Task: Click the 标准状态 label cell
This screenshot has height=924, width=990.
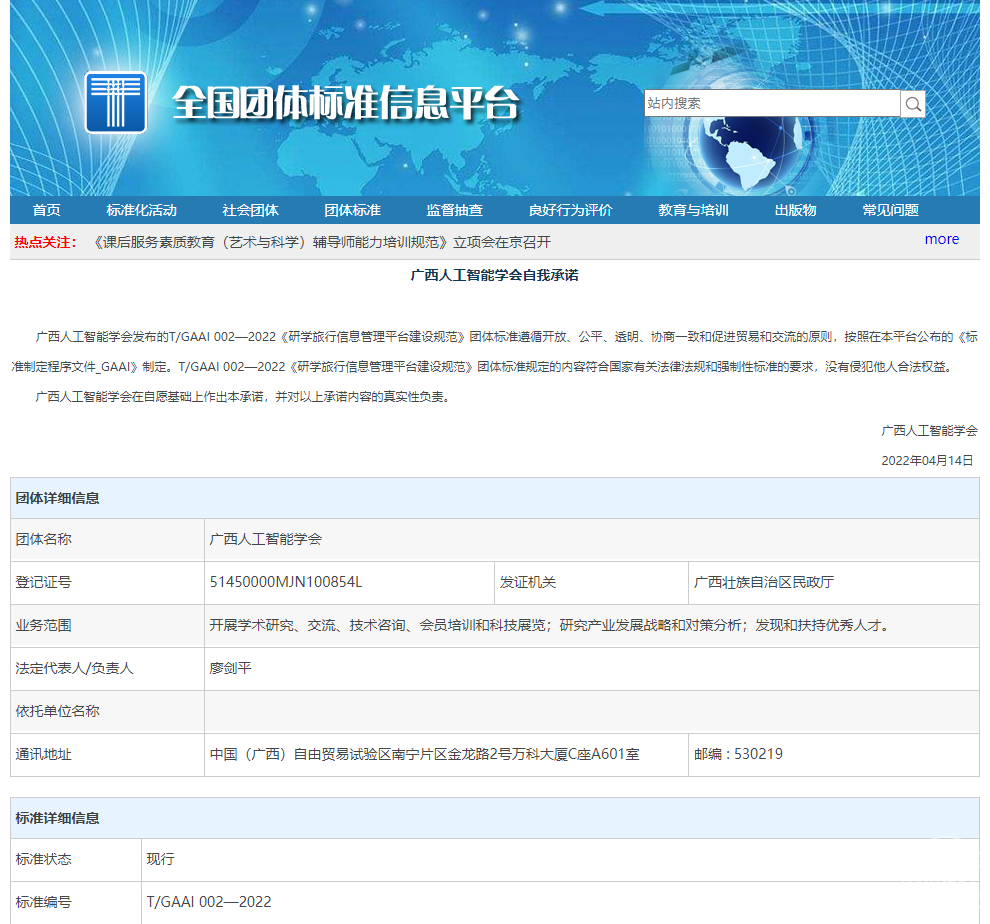Action: [x=76, y=860]
